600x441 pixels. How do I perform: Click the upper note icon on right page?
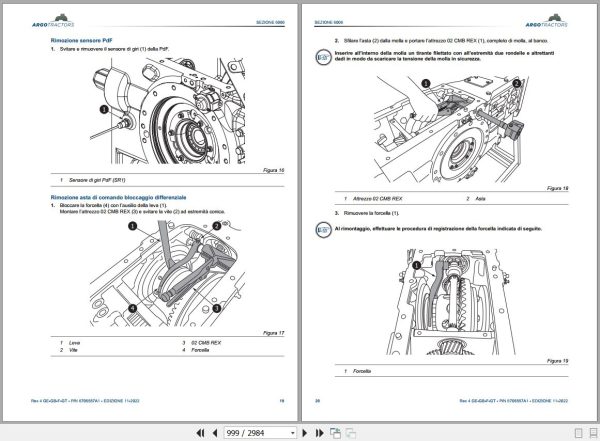(323, 57)
